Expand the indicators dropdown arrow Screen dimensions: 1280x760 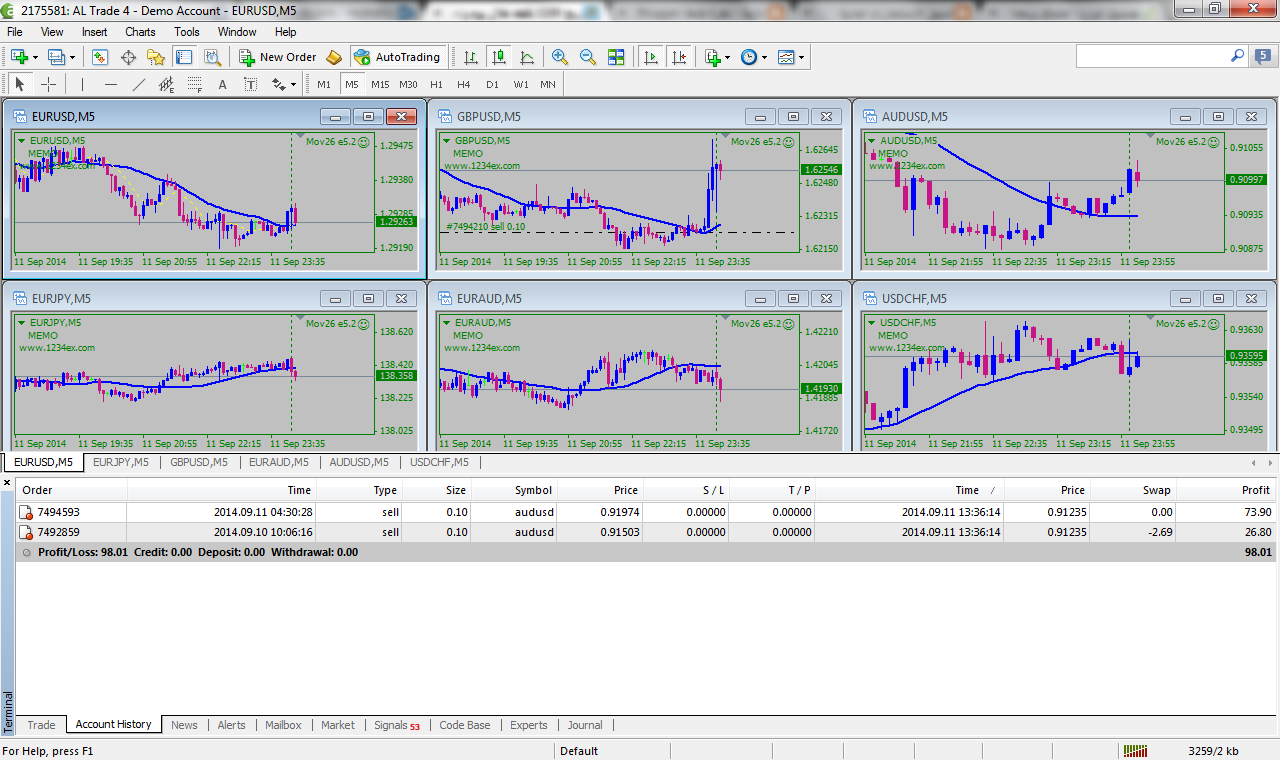coord(728,57)
